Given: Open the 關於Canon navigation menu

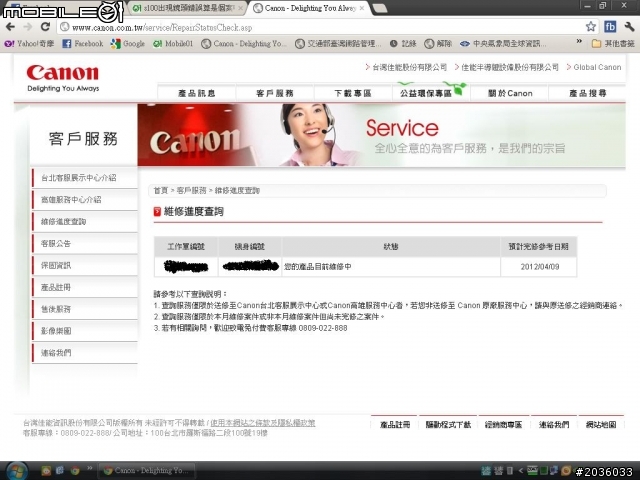Looking at the screenshot, I should pos(510,93).
